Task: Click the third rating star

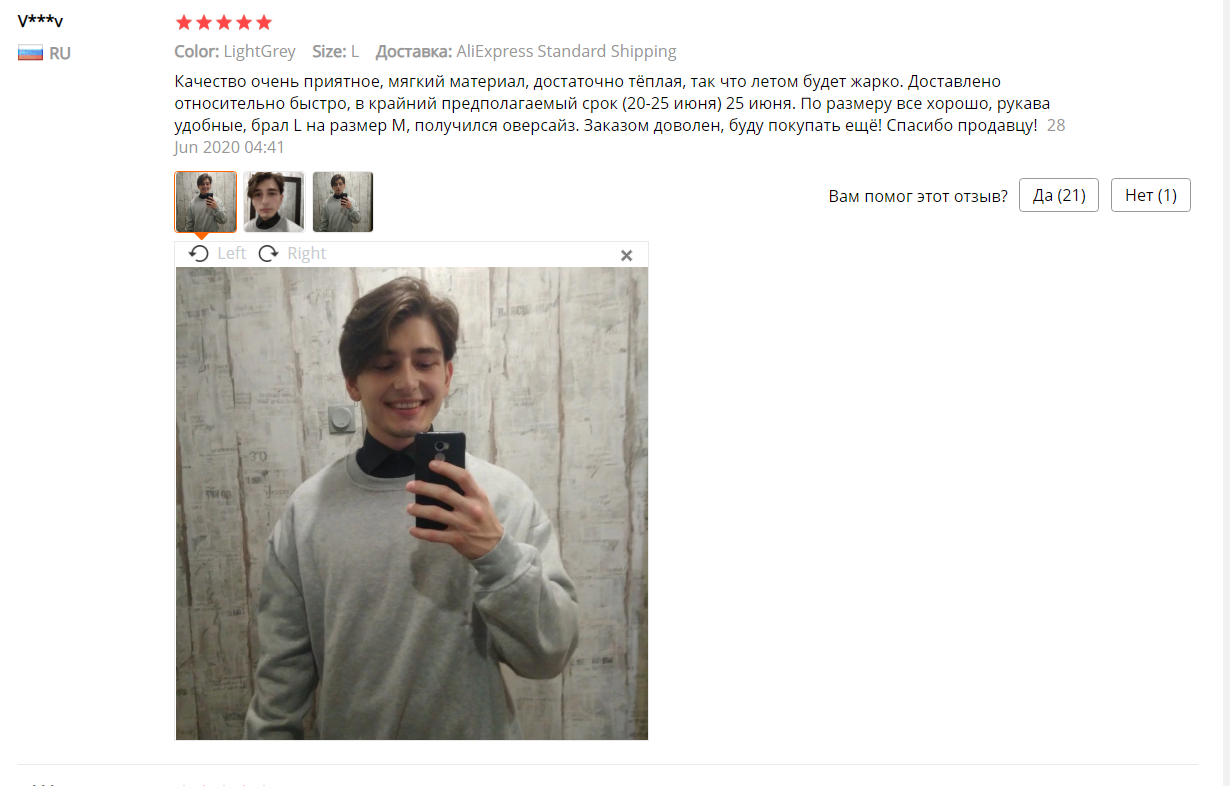Action: (223, 22)
